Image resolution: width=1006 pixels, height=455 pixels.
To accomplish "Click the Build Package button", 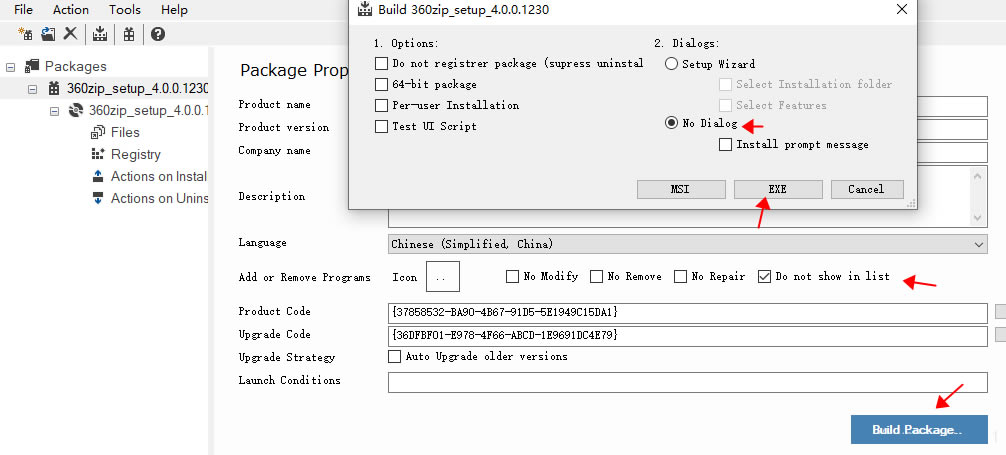I will point(919,429).
